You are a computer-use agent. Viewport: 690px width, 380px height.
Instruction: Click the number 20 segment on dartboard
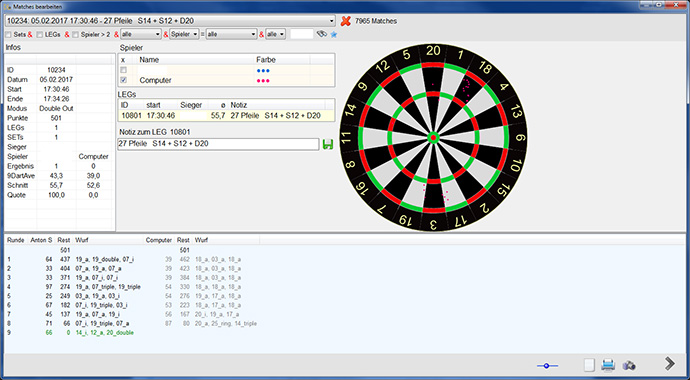point(433,51)
